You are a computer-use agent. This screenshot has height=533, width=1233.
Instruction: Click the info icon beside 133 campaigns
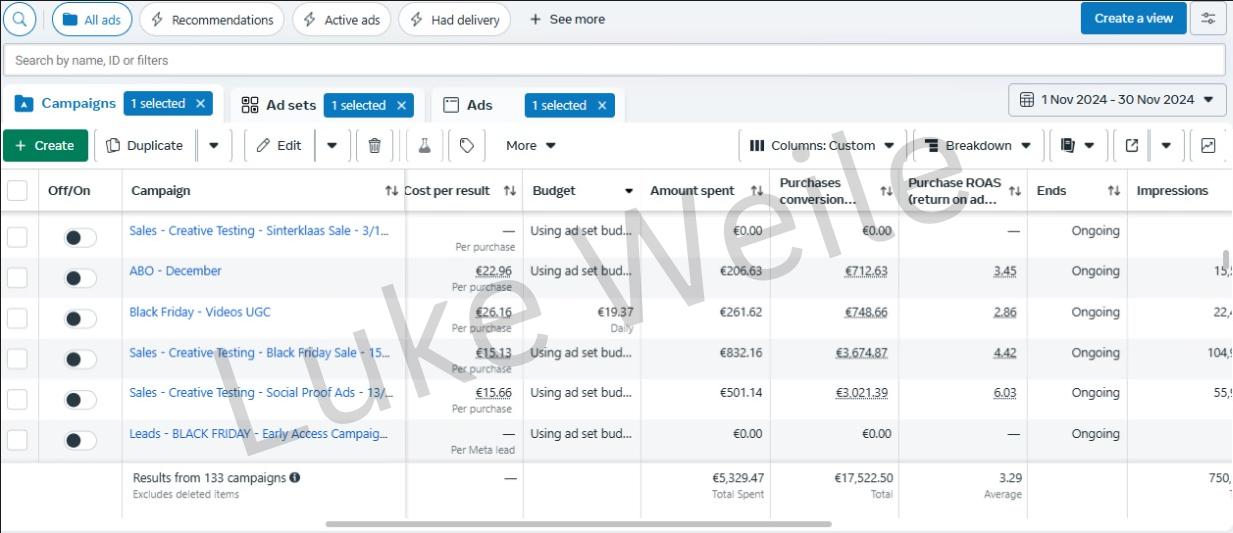click(295, 478)
